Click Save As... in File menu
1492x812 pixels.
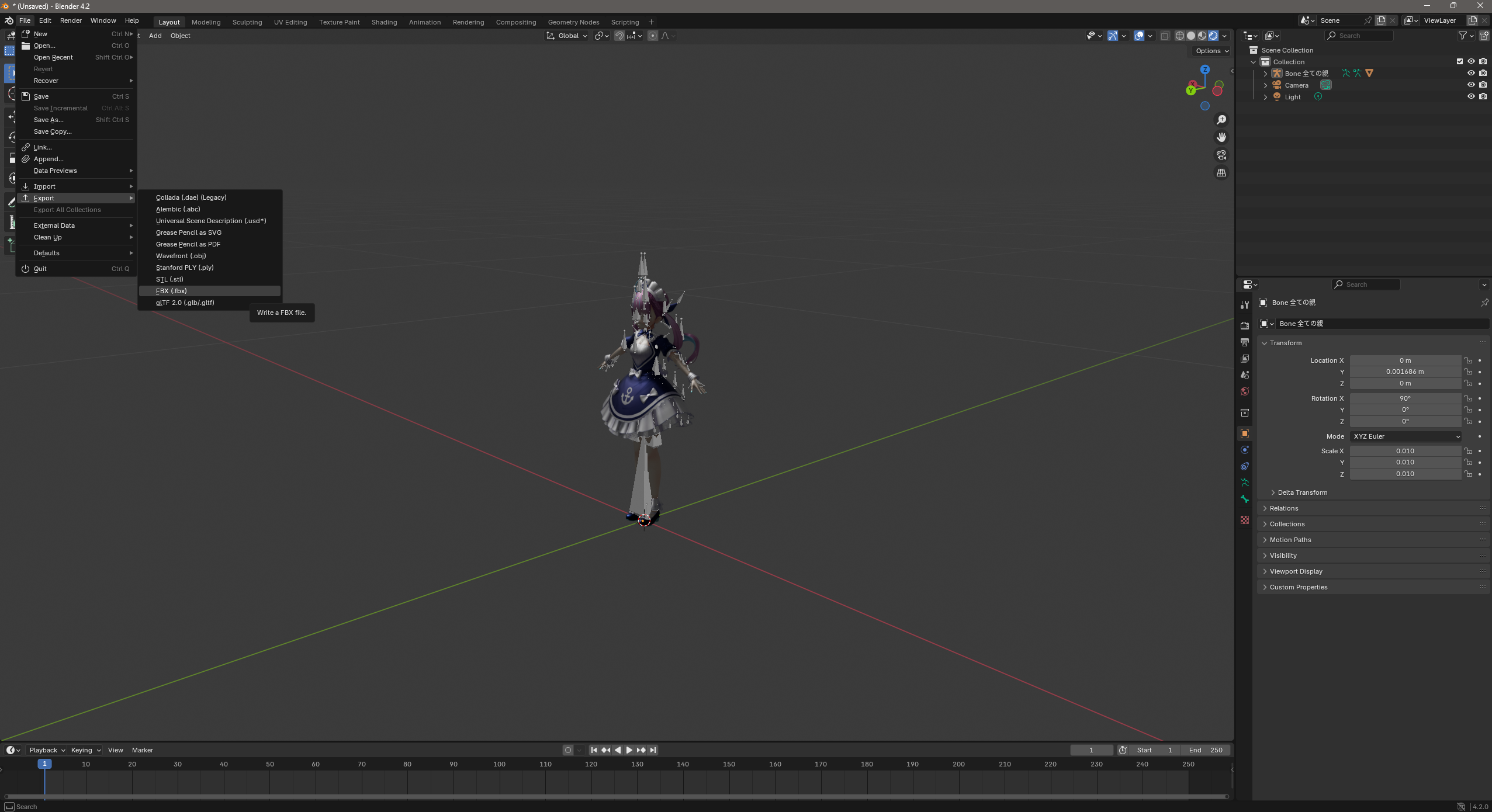[x=49, y=120]
